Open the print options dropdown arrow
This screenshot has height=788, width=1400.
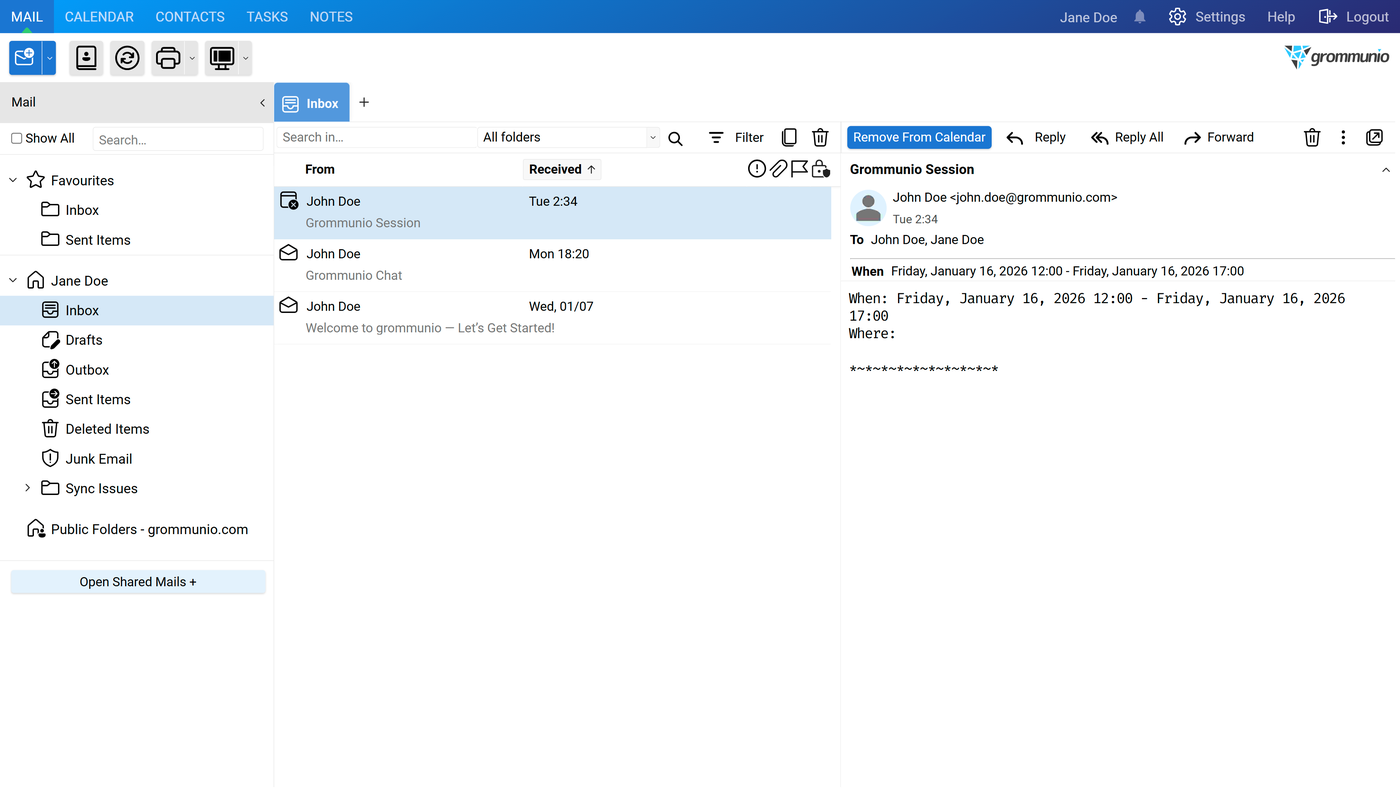coord(192,58)
